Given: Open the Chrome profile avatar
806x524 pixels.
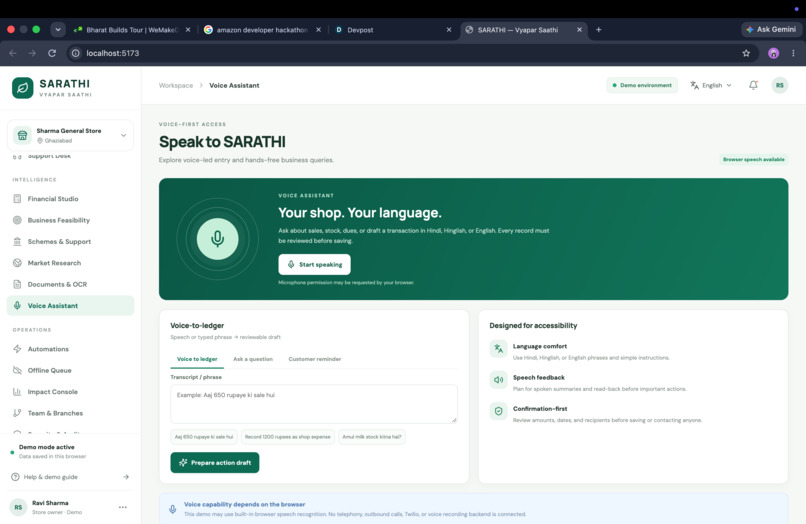Looking at the screenshot, I should pyautogui.click(x=773, y=53).
